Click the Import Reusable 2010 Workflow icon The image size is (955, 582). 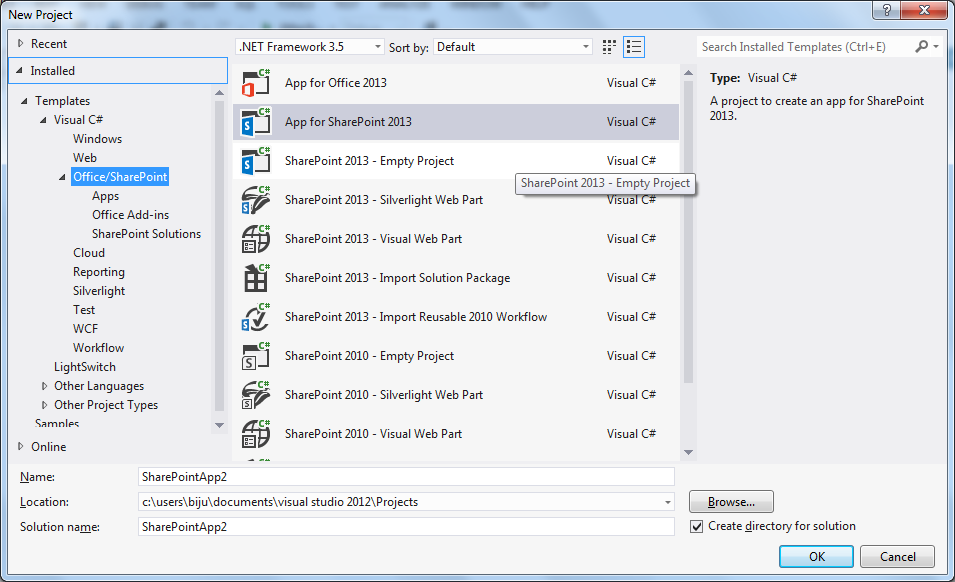pos(256,317)
